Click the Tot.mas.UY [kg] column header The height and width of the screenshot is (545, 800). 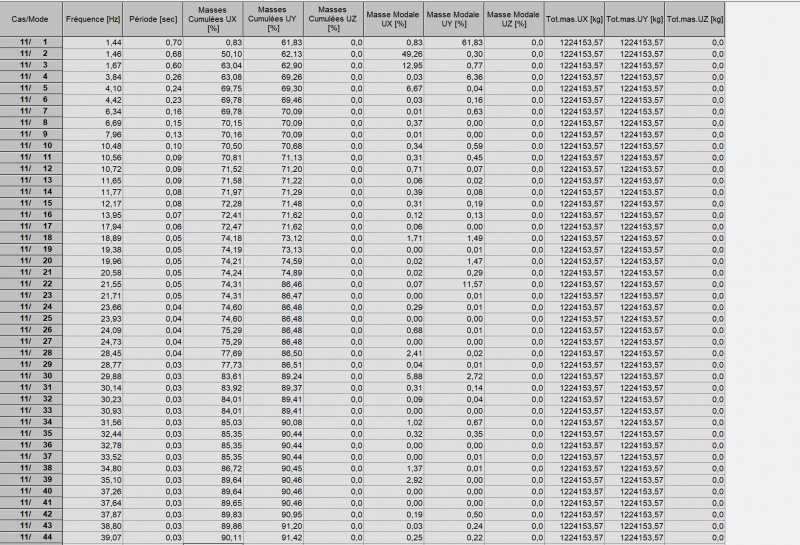[x=635, y=19]
